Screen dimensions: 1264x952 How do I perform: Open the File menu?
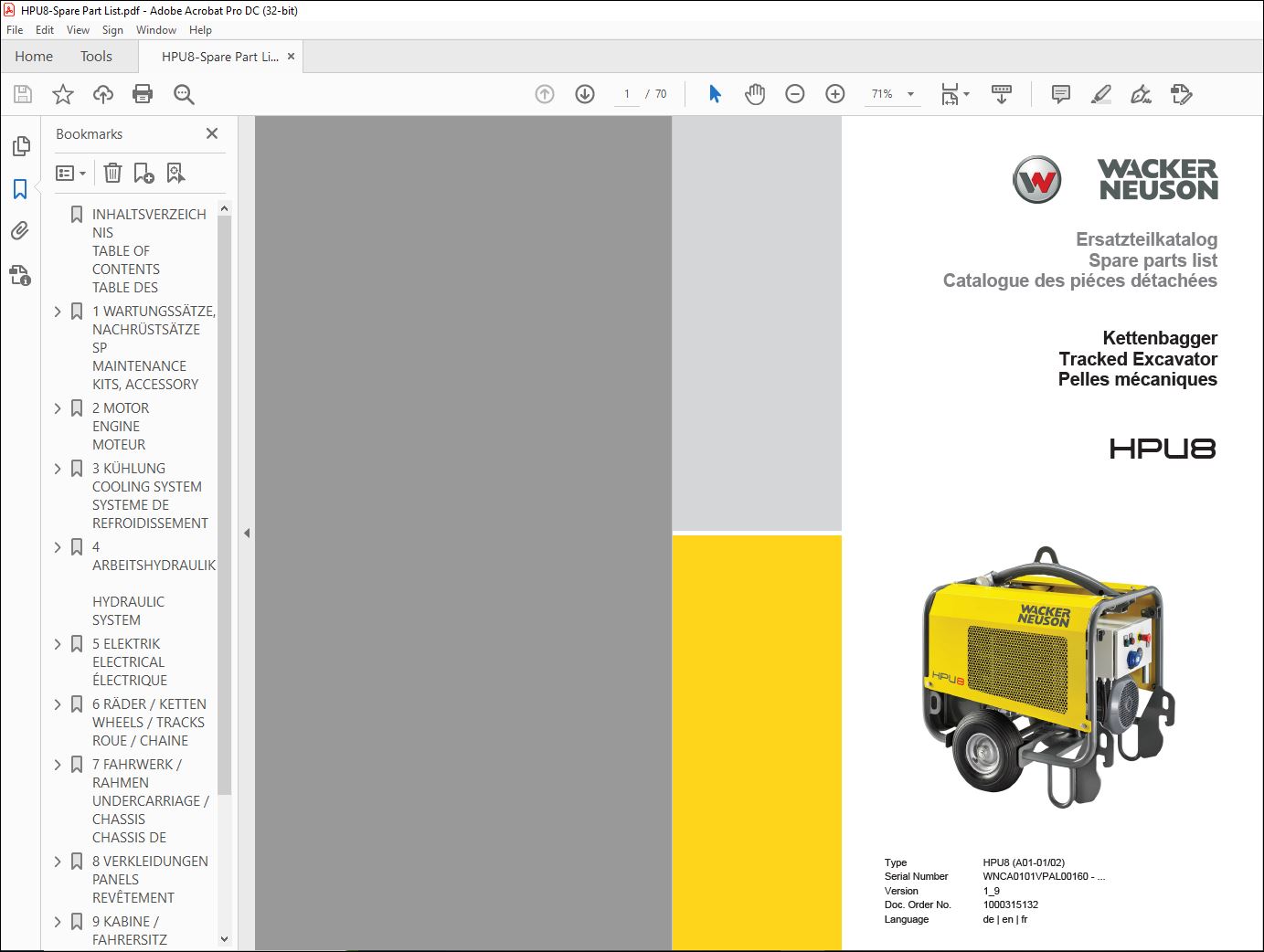15,30
